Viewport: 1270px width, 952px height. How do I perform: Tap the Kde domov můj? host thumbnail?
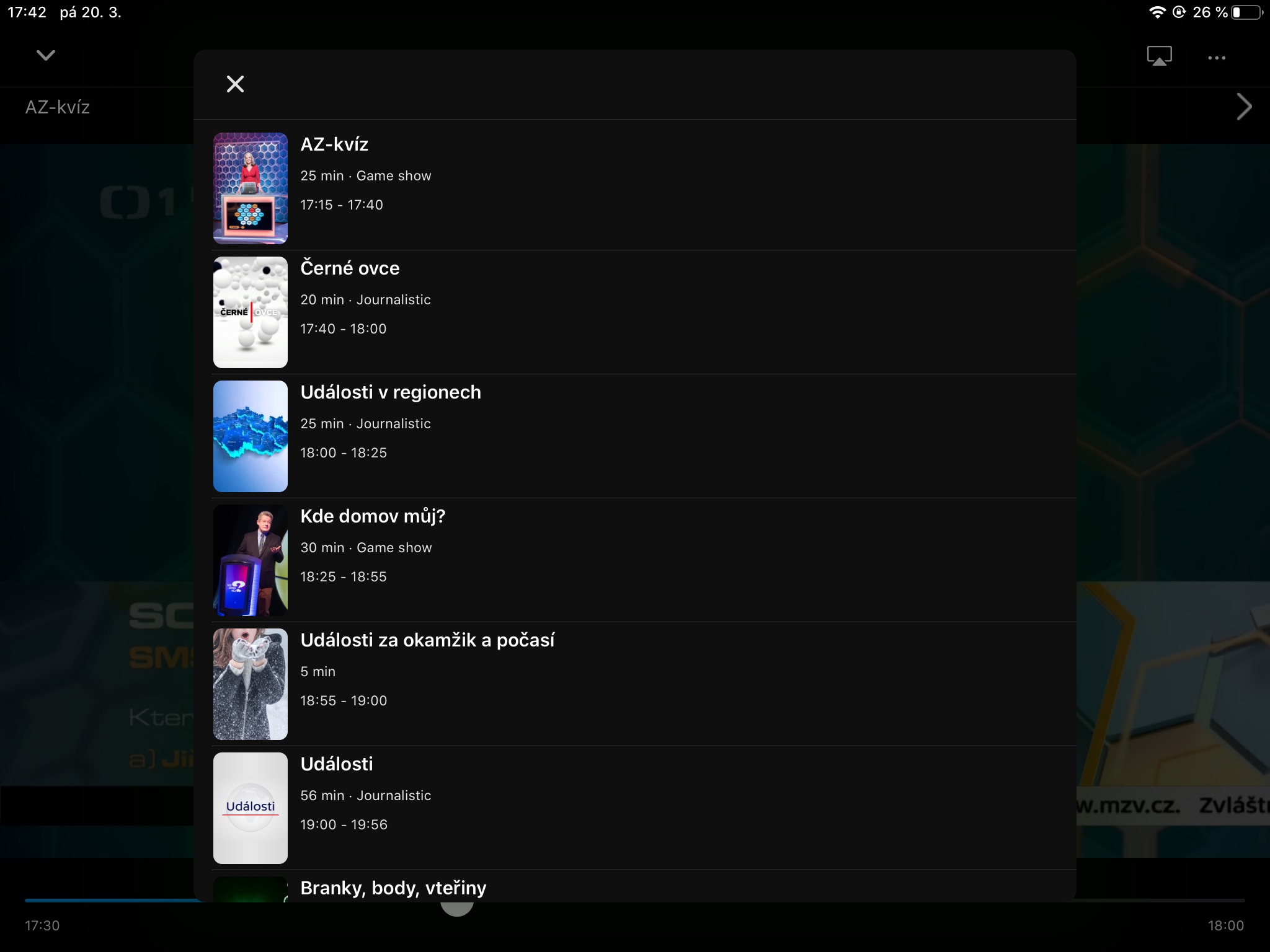[250, 560]
